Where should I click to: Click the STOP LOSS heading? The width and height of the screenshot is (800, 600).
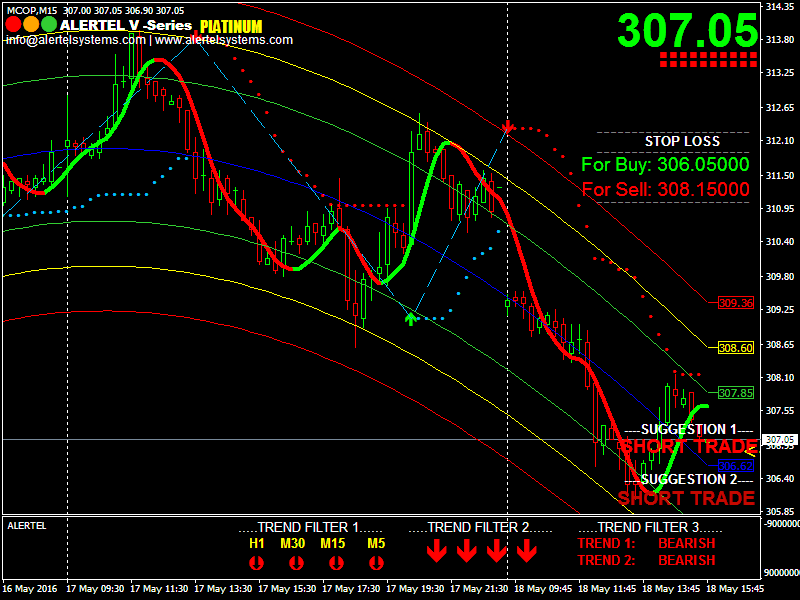click(682, 141)
